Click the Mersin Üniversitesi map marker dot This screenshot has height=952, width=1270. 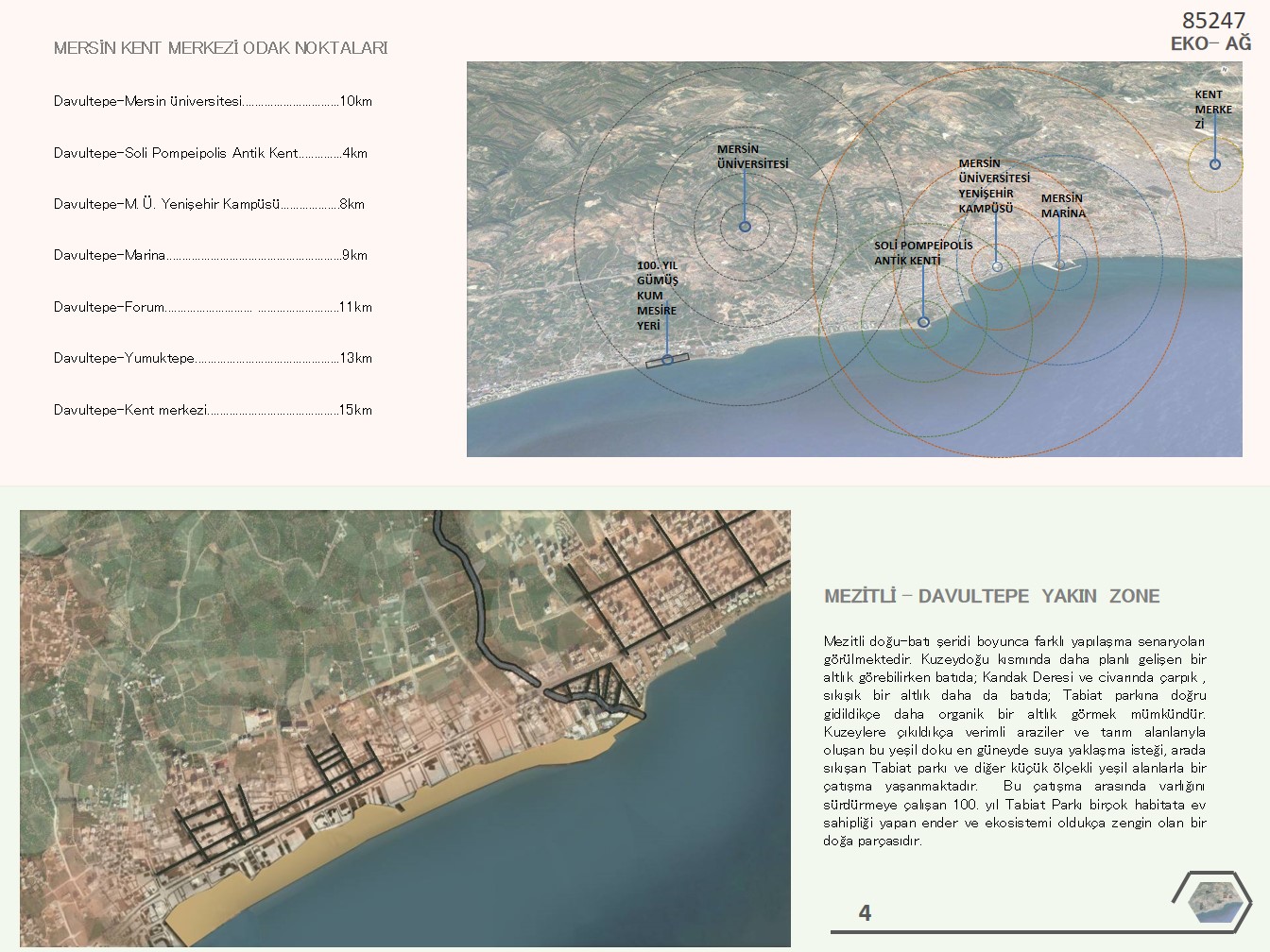click(x=745, y=227)
